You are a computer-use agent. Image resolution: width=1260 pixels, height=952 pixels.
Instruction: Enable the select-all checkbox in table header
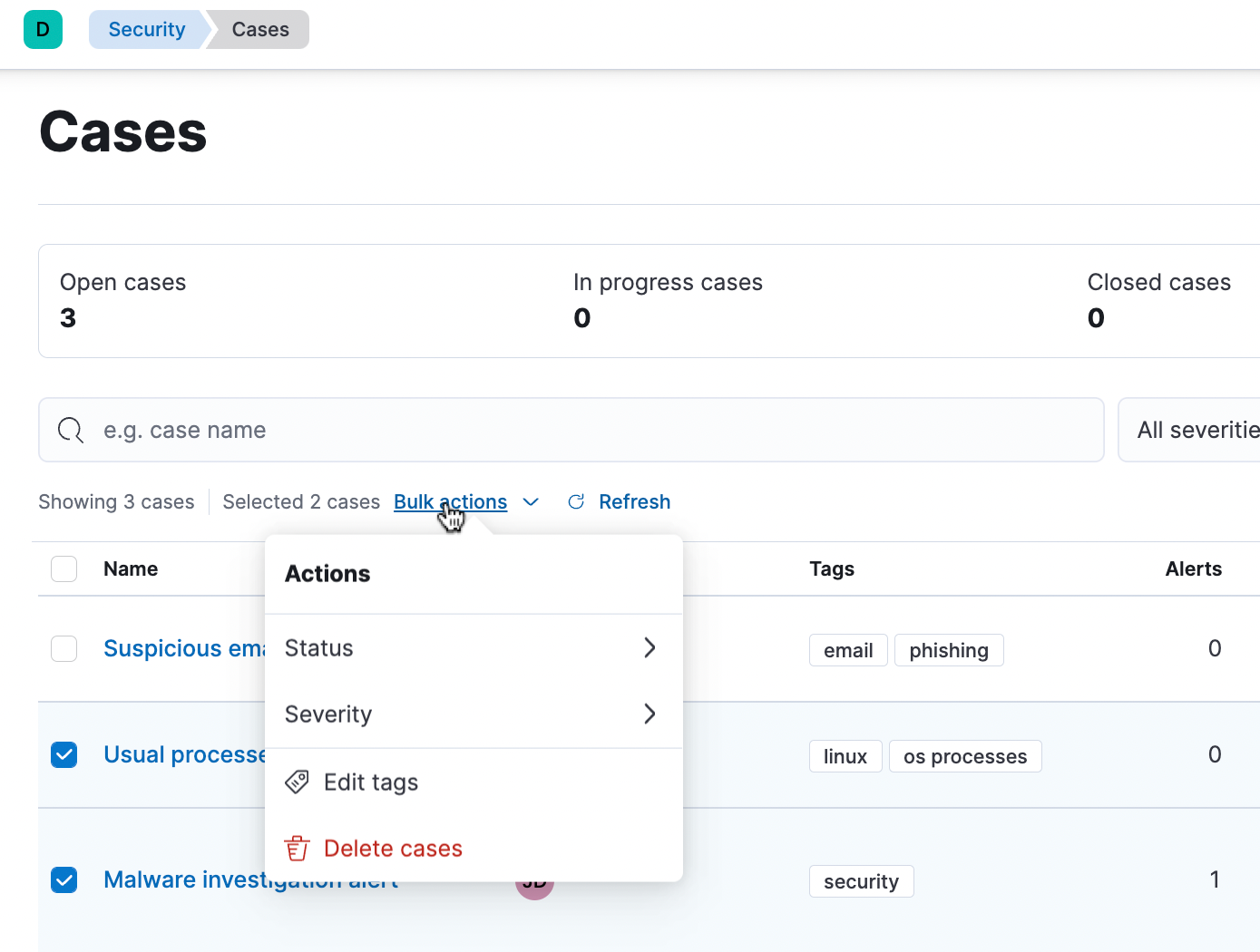63,568
